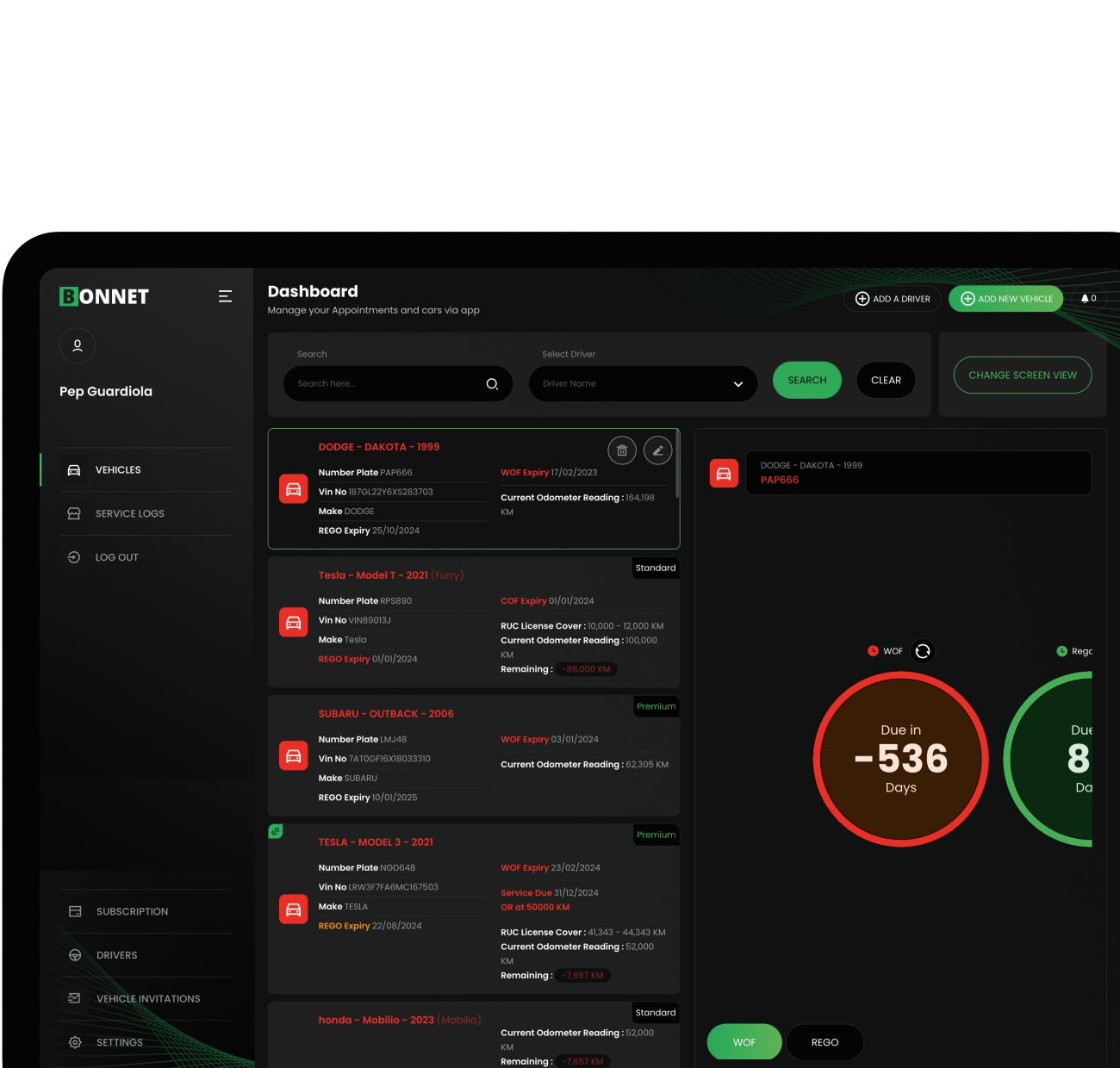Switch to the WOF toggle button

click(x=744, y=1042)
